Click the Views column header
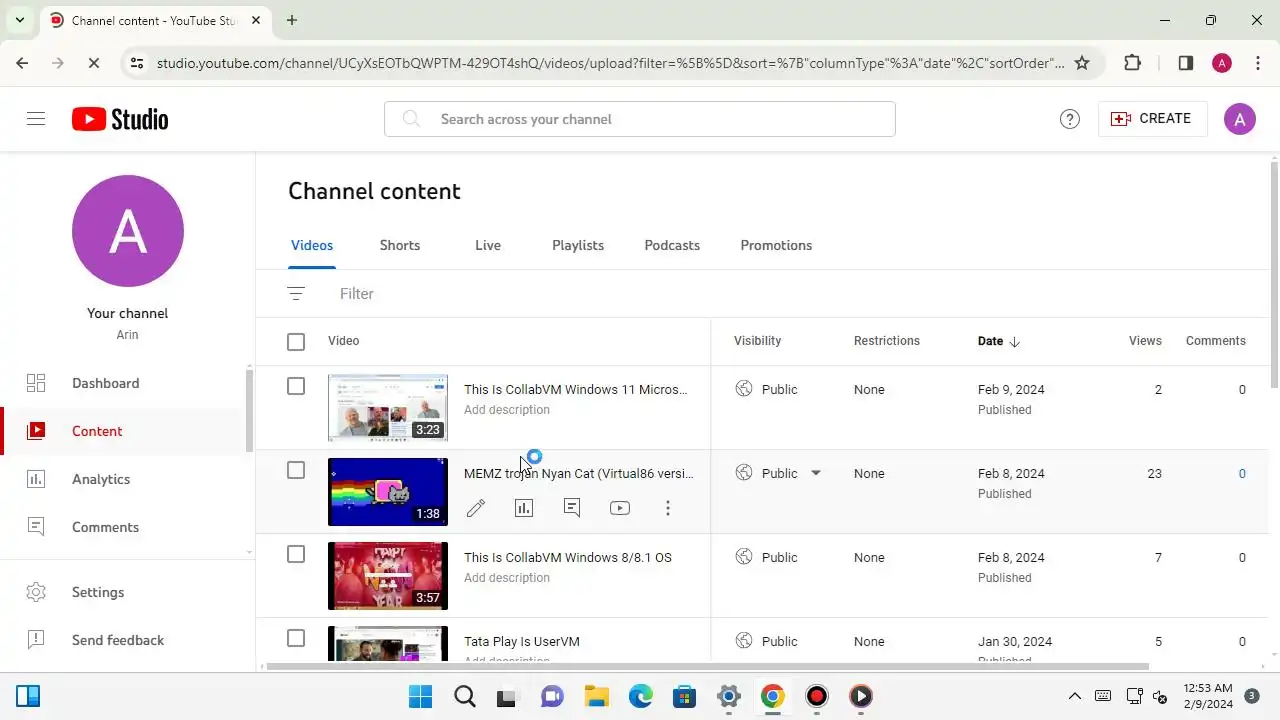1280x720 pixels. click(x=1145, y=341)
